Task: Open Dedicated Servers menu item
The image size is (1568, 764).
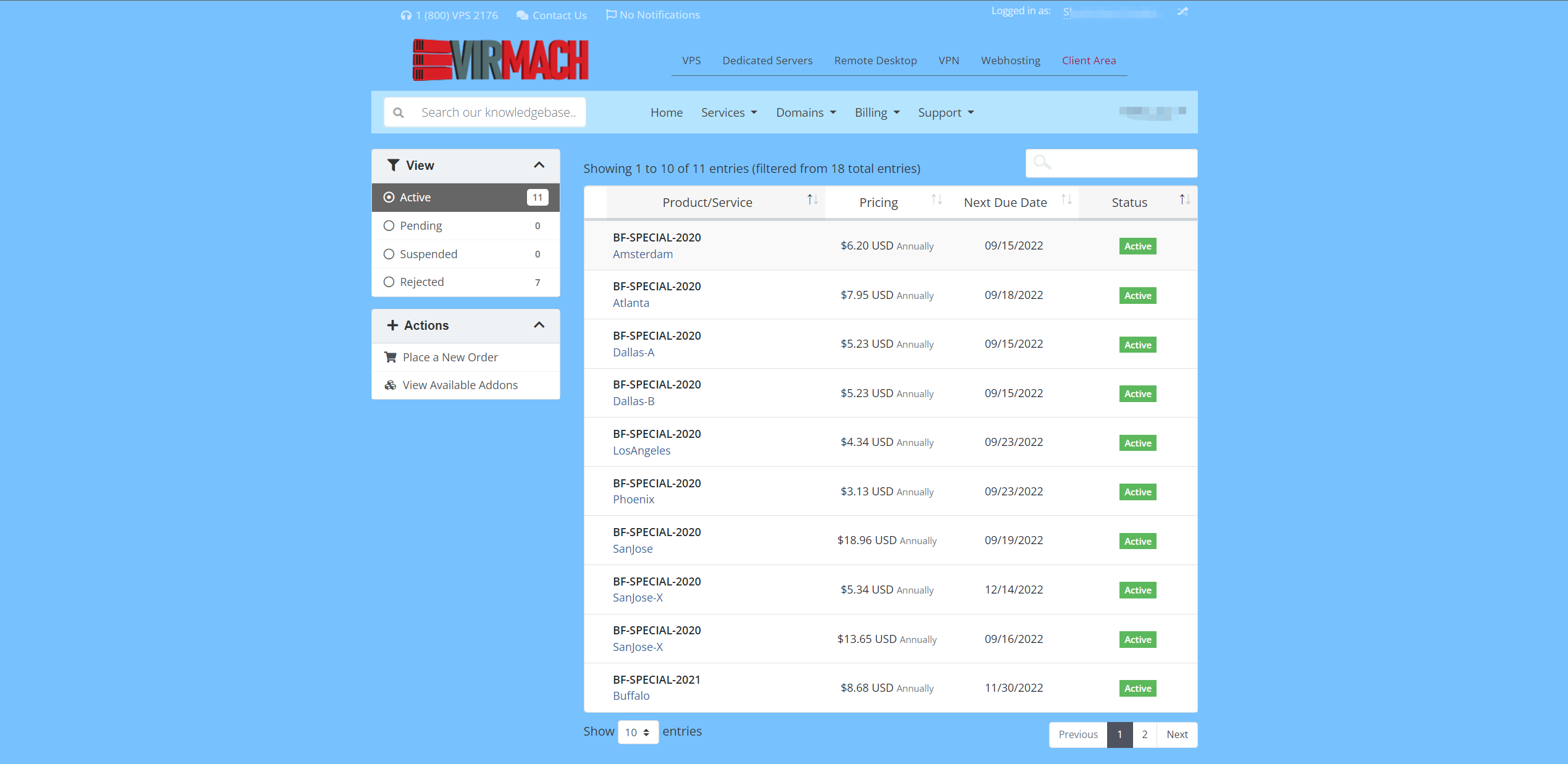Action: [x=767, y=61]
